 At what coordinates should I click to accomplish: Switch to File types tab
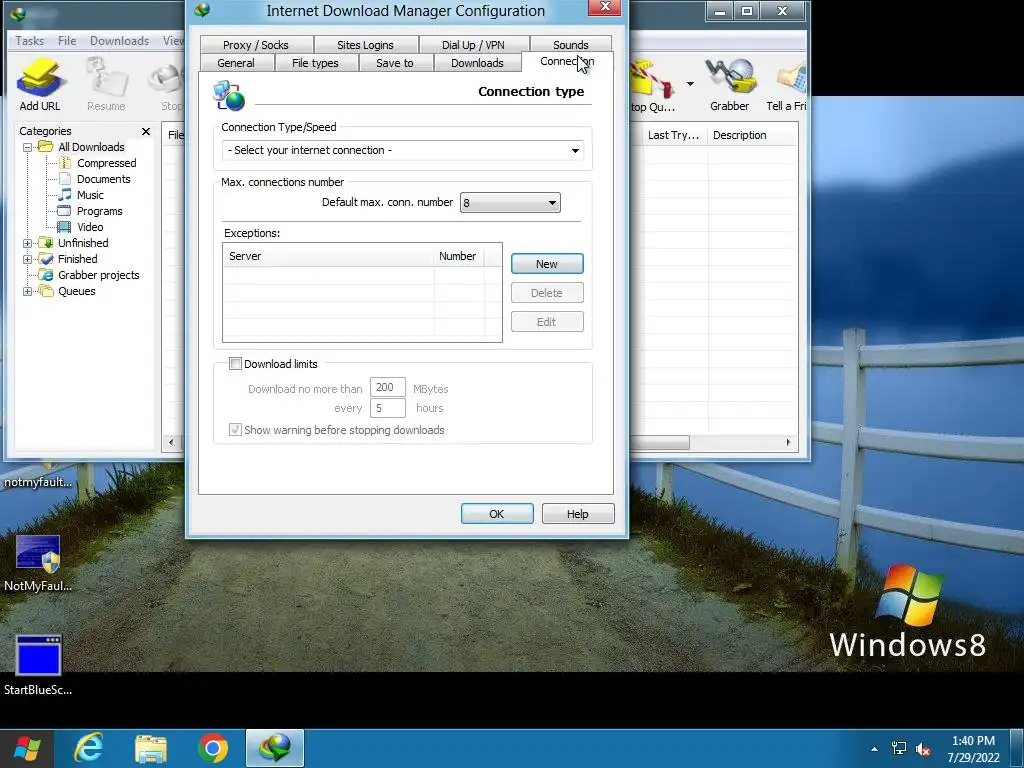[x=315, y=63]
